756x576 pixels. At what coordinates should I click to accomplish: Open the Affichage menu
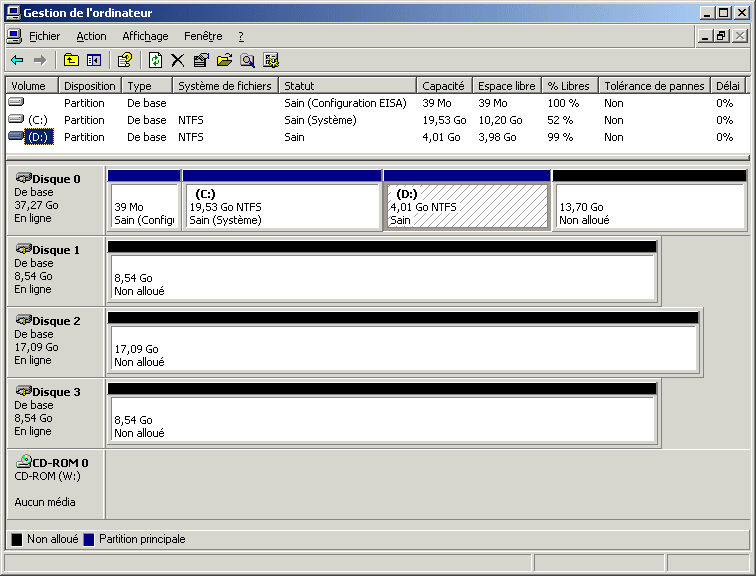[x=145, y=36]
